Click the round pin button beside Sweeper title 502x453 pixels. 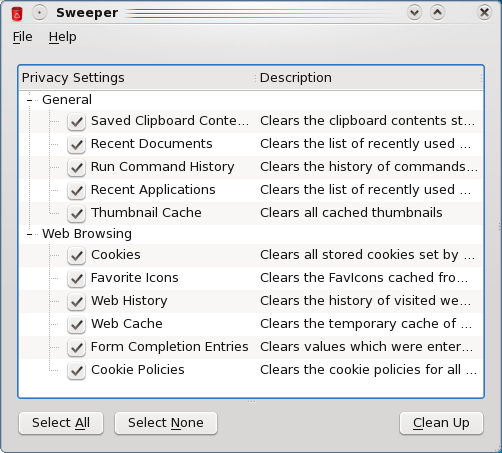39,13
